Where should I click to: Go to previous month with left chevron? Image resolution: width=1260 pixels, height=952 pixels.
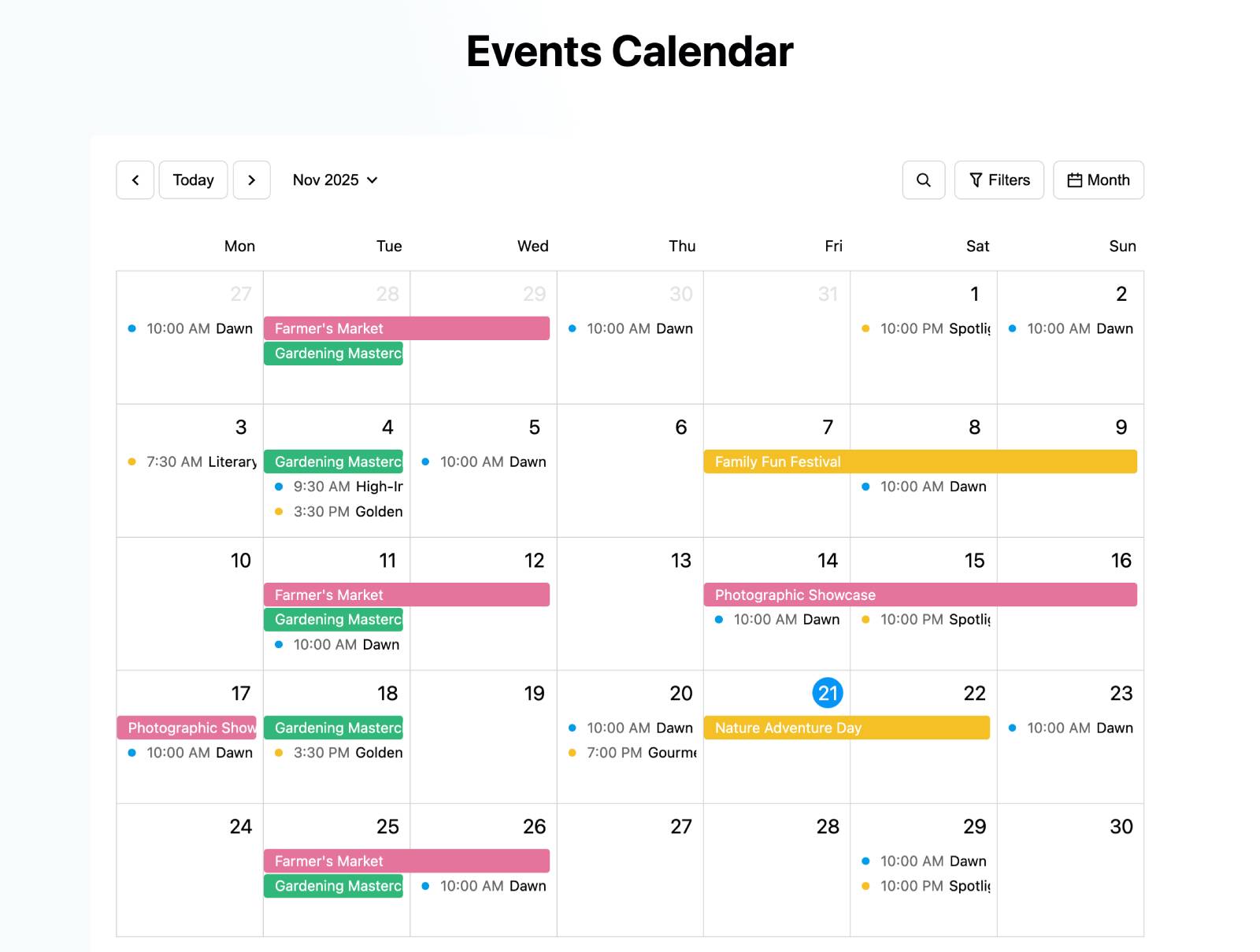tap(135, 180)
